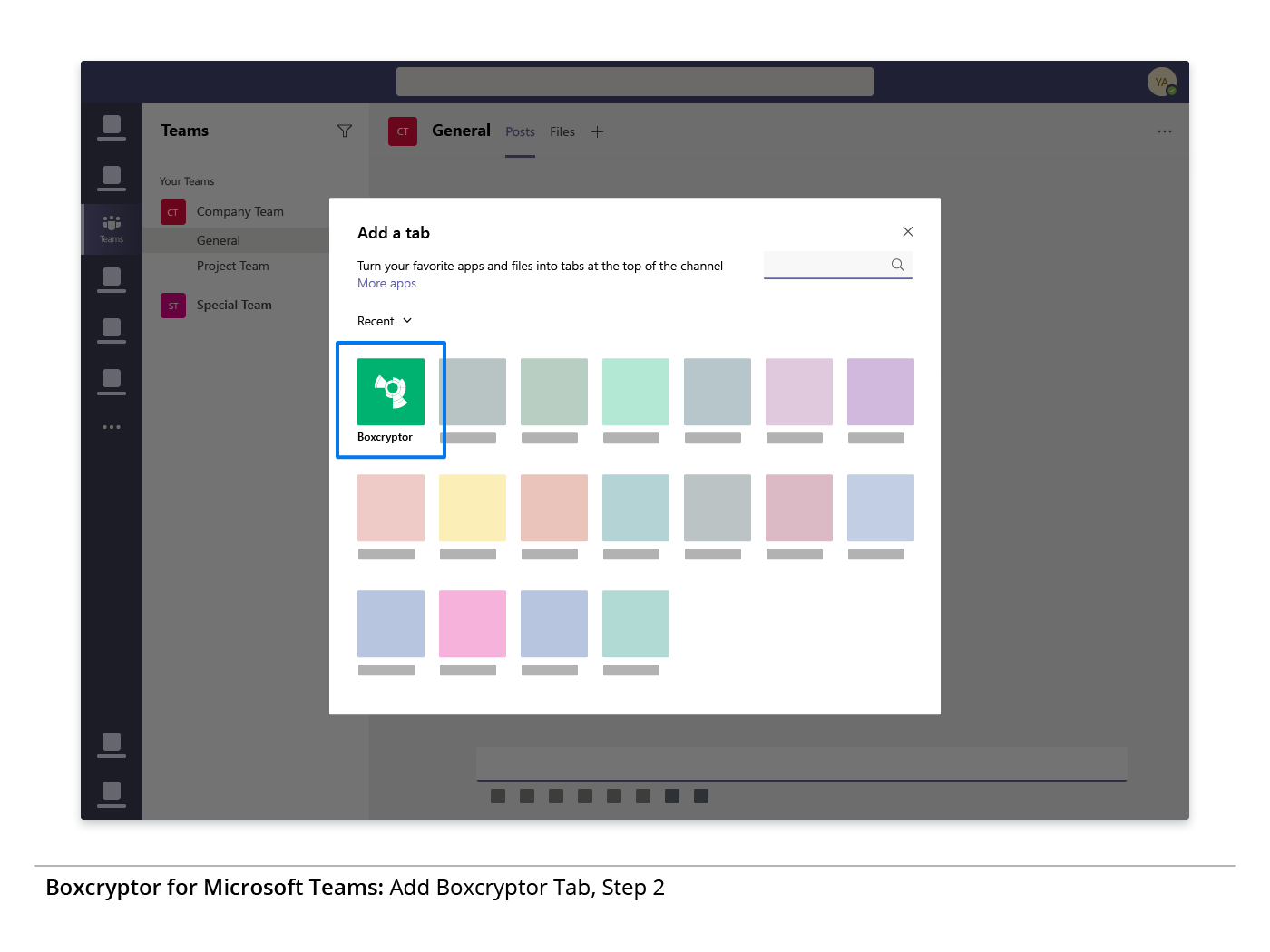
Task: Click the magnifier search icon in dialog
Action: tap(898, 265)
